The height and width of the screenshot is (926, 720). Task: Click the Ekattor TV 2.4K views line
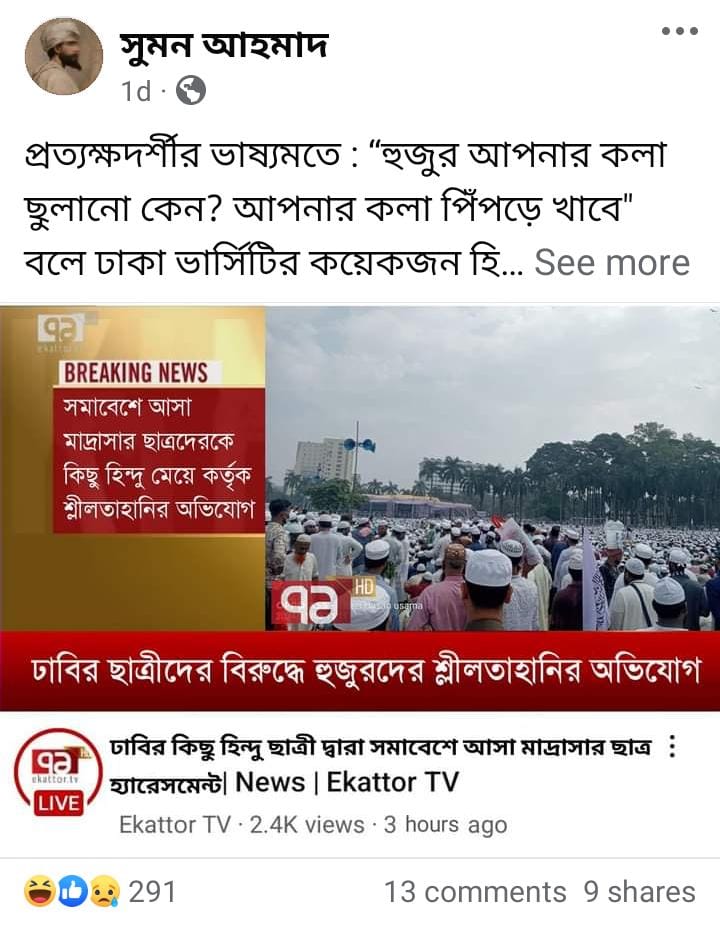313,824
